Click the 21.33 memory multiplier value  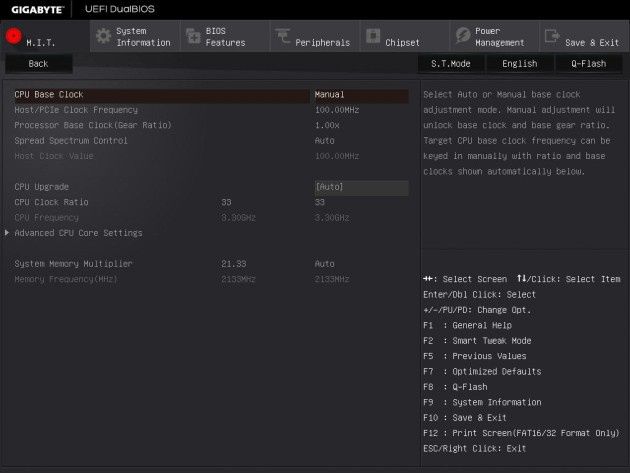[233, 264]
